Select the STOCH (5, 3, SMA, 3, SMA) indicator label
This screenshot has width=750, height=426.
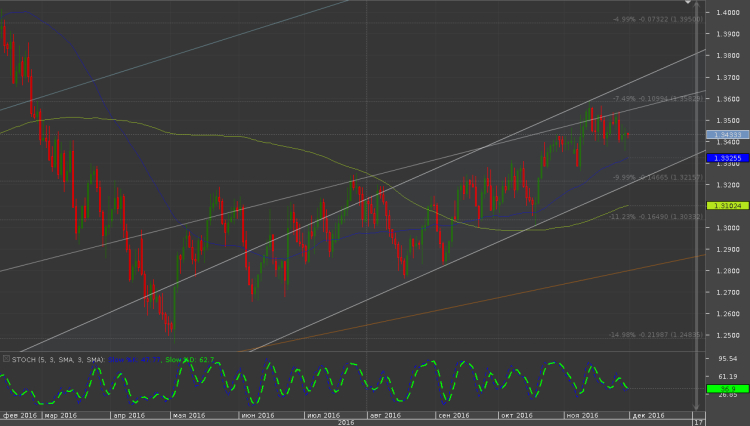tap(58, 360)
